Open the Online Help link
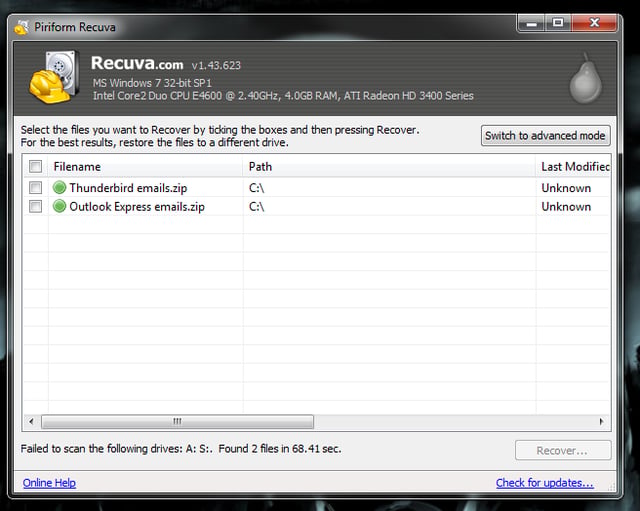The width and height of the screenshot is (640, 511). (49, 483)
